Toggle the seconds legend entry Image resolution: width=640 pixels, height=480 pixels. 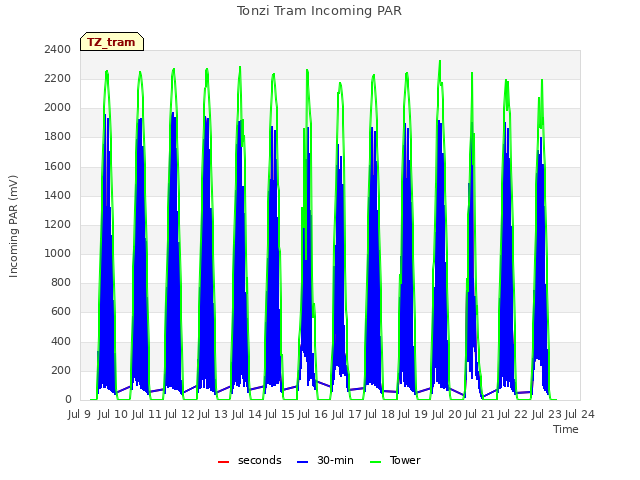point(249,460)
